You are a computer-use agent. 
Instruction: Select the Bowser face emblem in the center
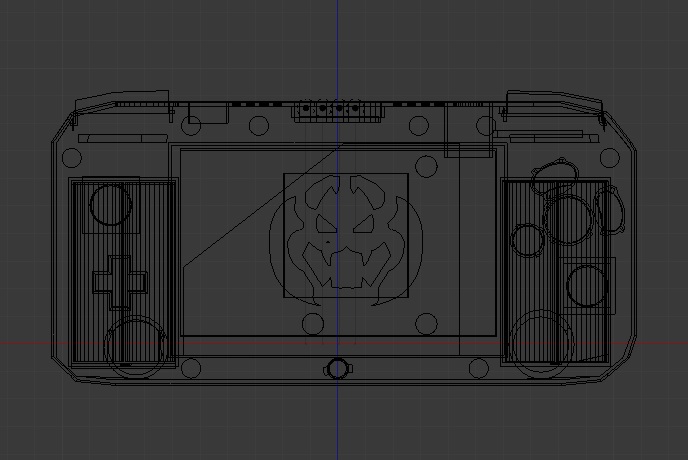pyautogui.click(x=346, y=240)
